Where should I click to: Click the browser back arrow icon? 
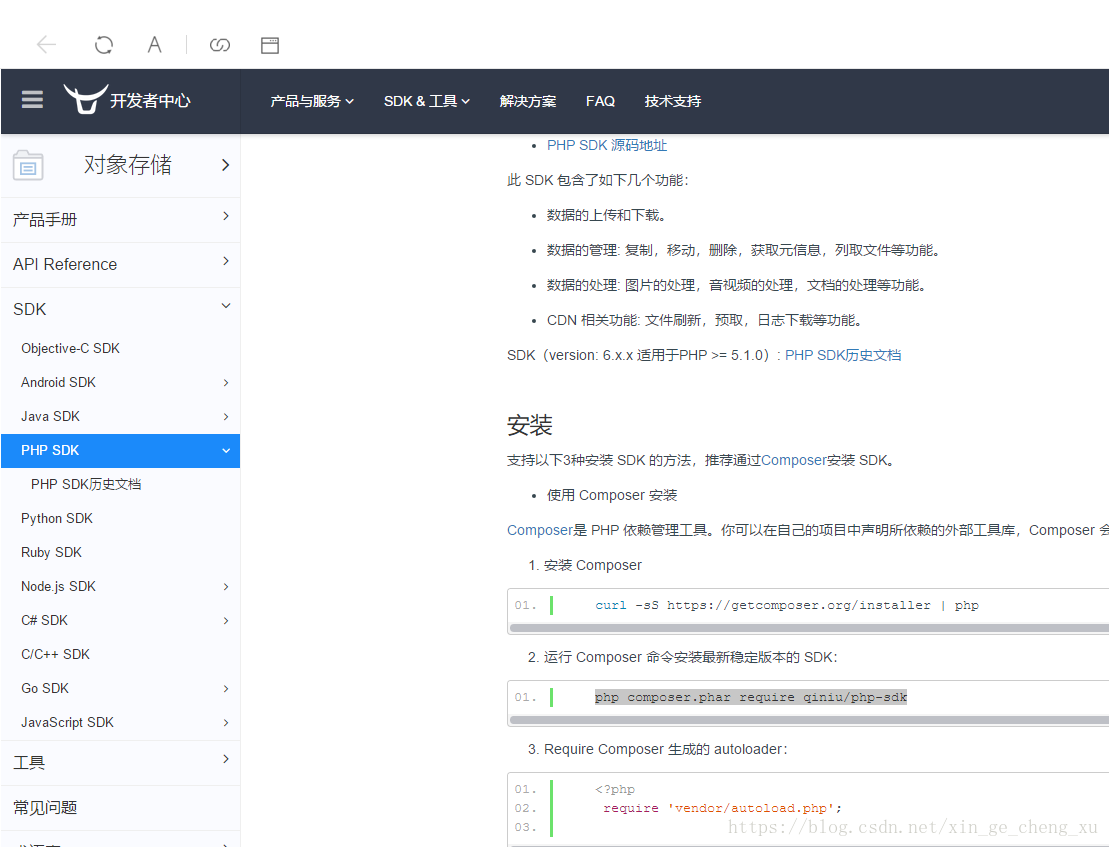tap(46, 44)
